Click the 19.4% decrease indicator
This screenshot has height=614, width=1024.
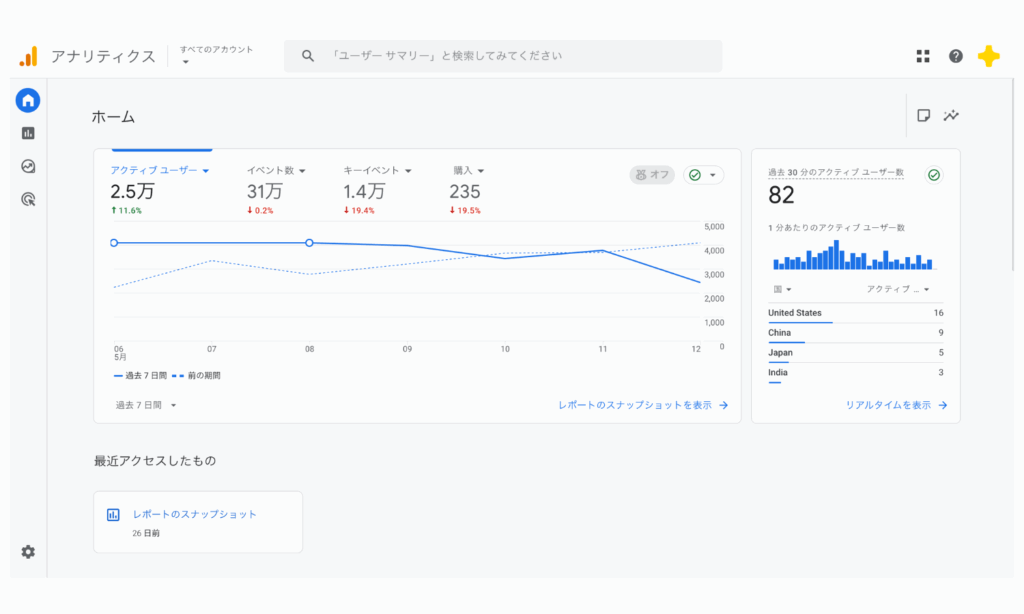point(359,211)
